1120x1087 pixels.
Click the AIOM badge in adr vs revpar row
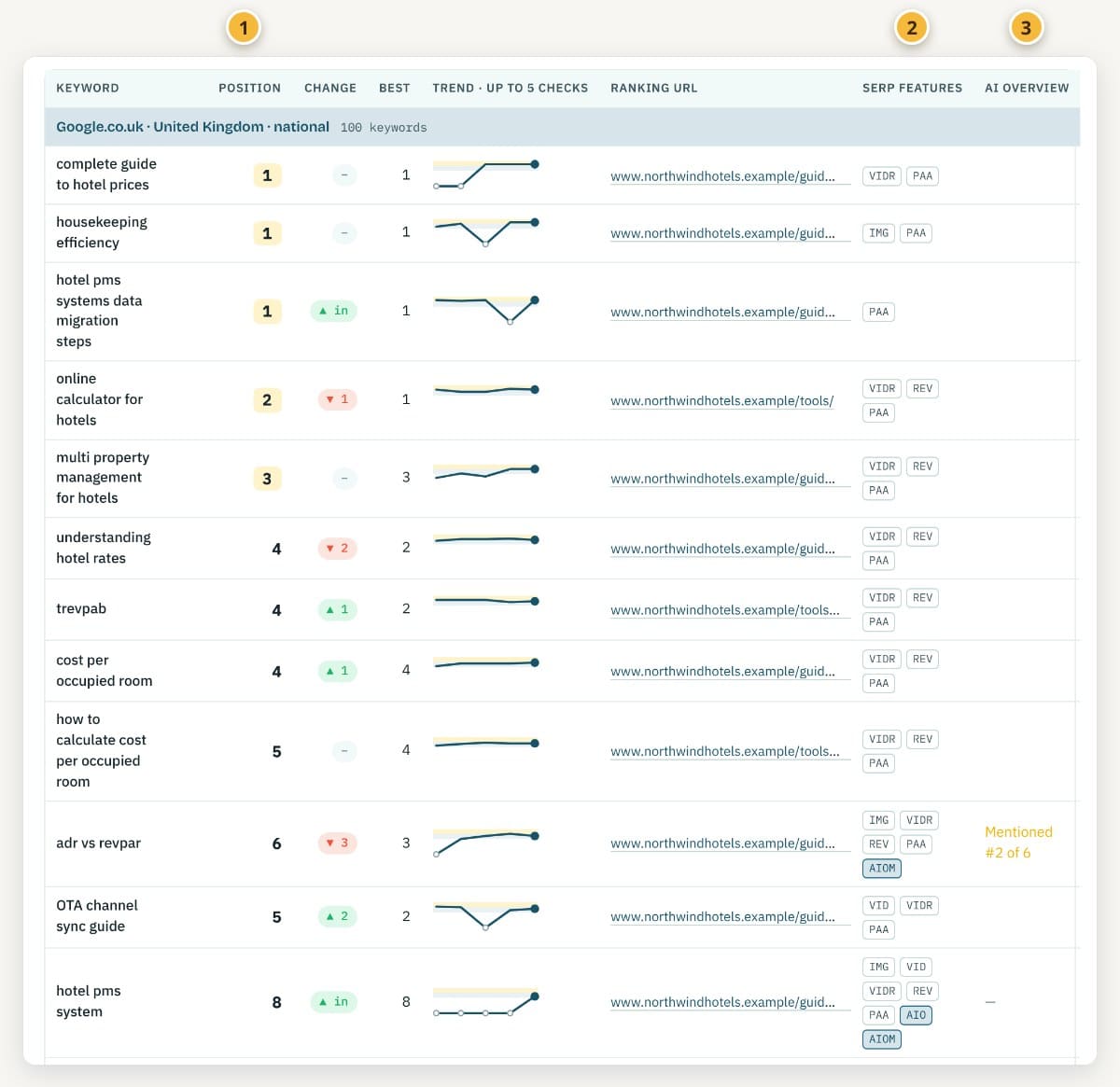pyautogui.click(x=882, y=868)
